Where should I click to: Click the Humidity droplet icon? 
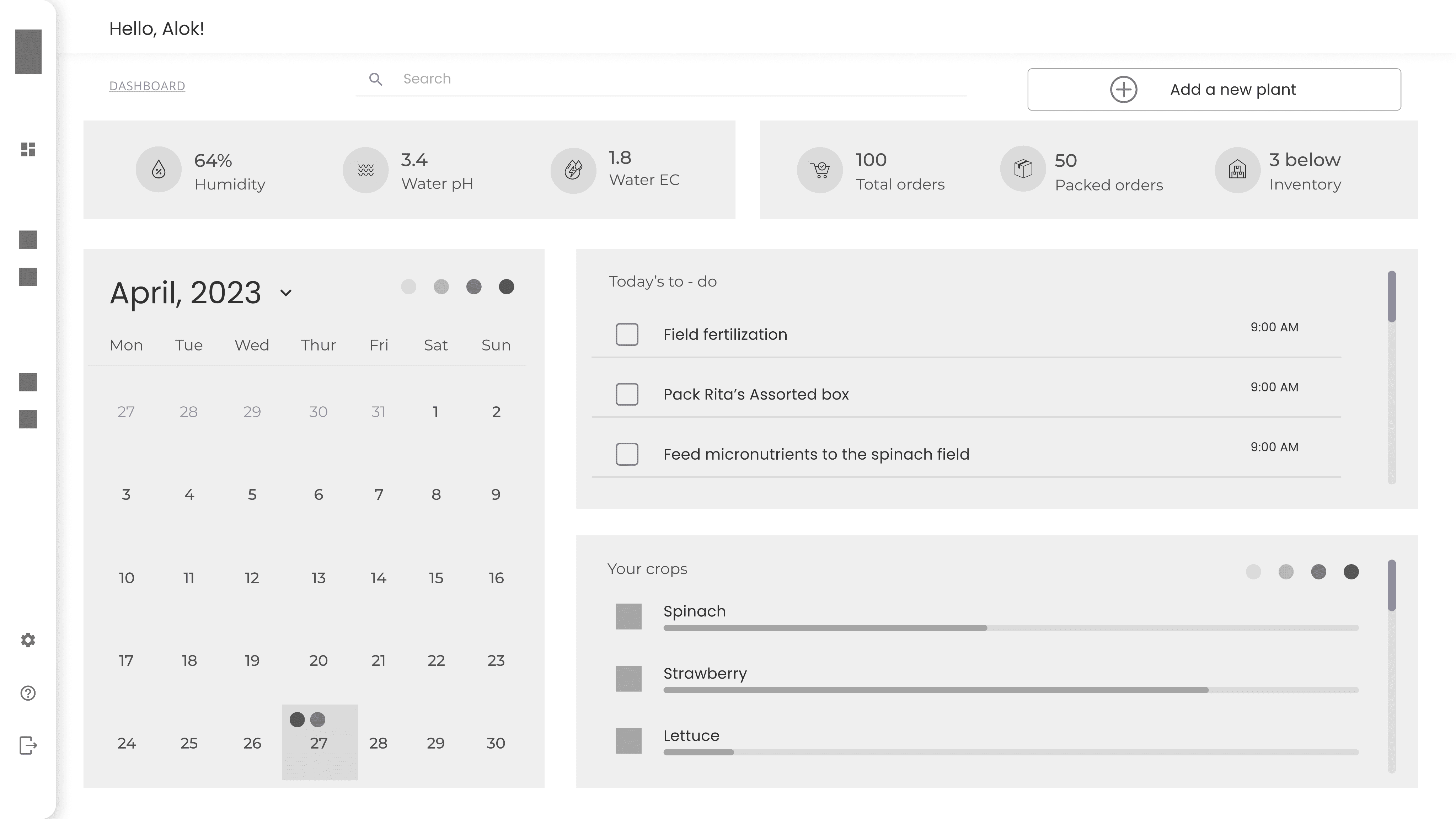pyautogui.click(x=159, y=170)
